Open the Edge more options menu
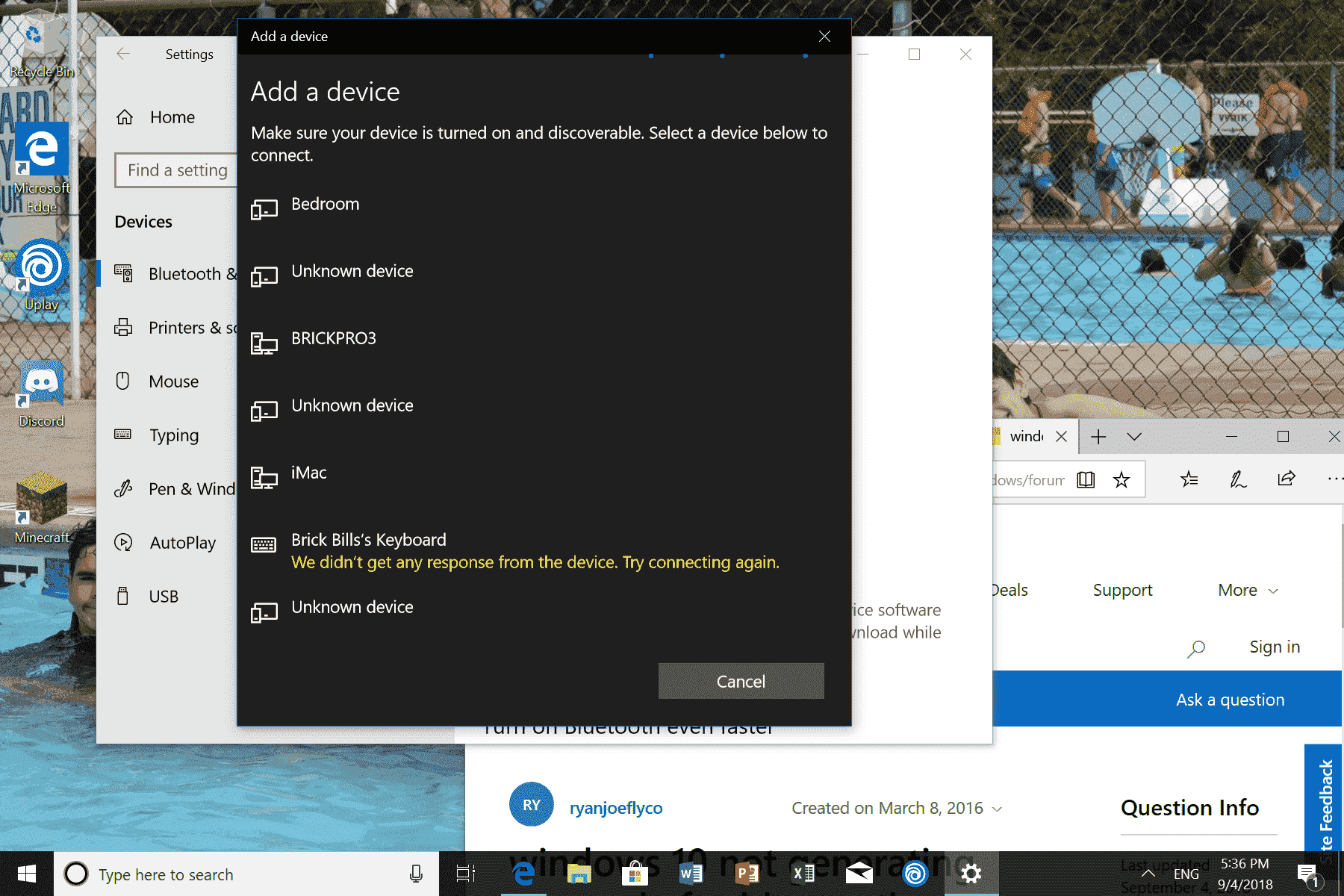This screenshot has height=896, width=1344. [1335, 479]
